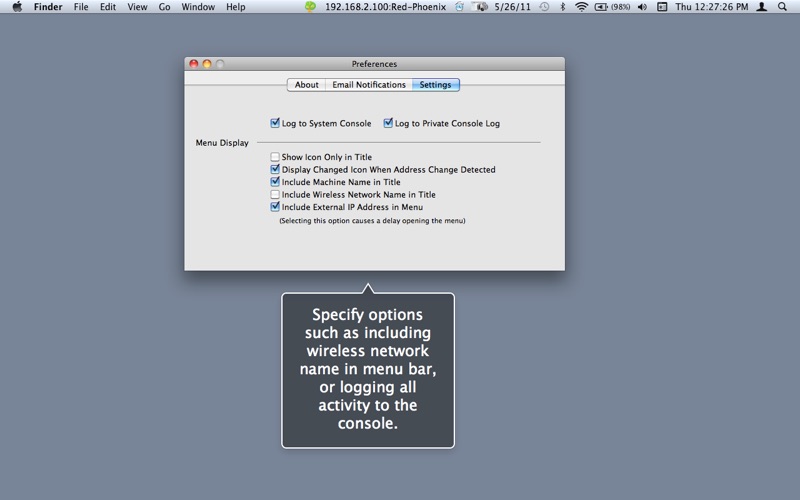Close the Preferences window with red button

(x=194, y=64)
